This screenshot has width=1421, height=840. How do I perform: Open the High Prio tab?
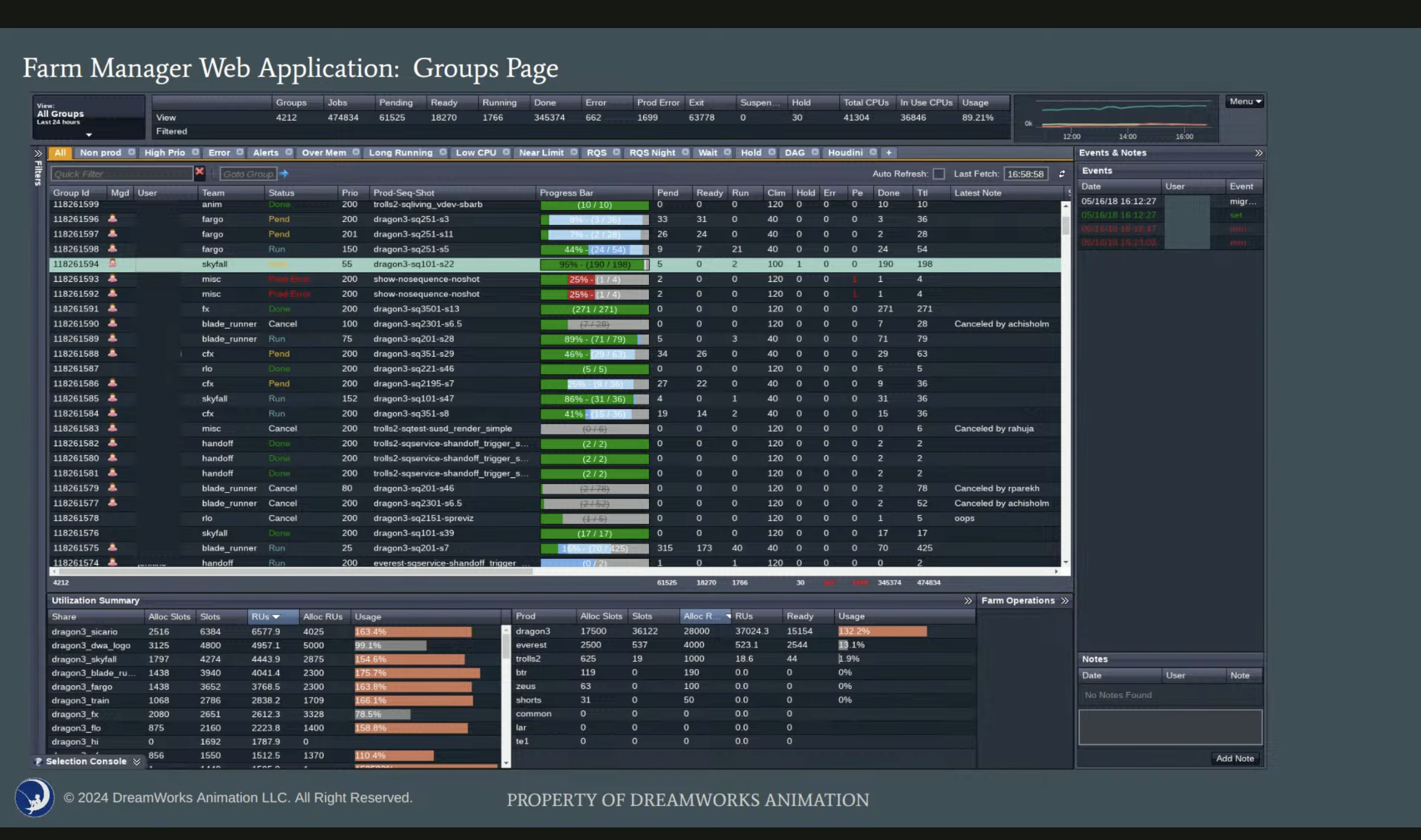(x=165, y=152)
